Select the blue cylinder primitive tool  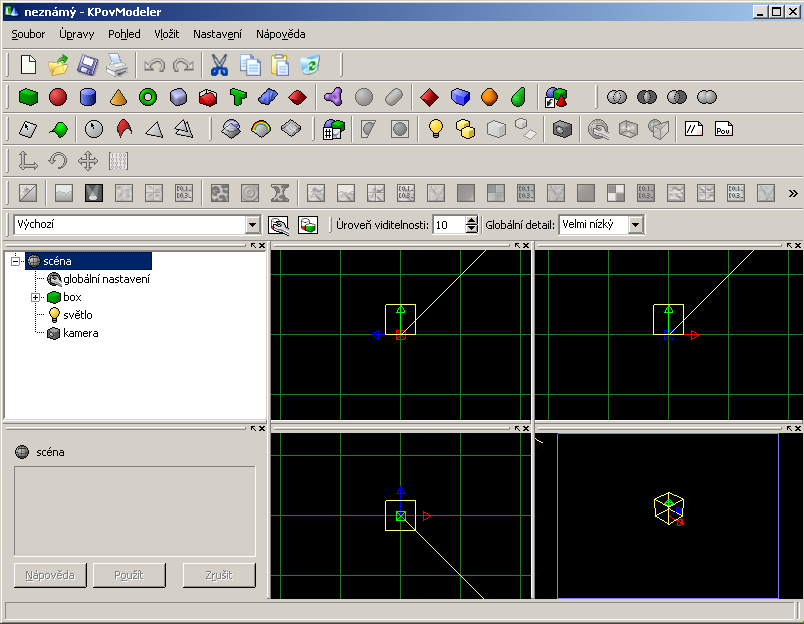(88, 97)
